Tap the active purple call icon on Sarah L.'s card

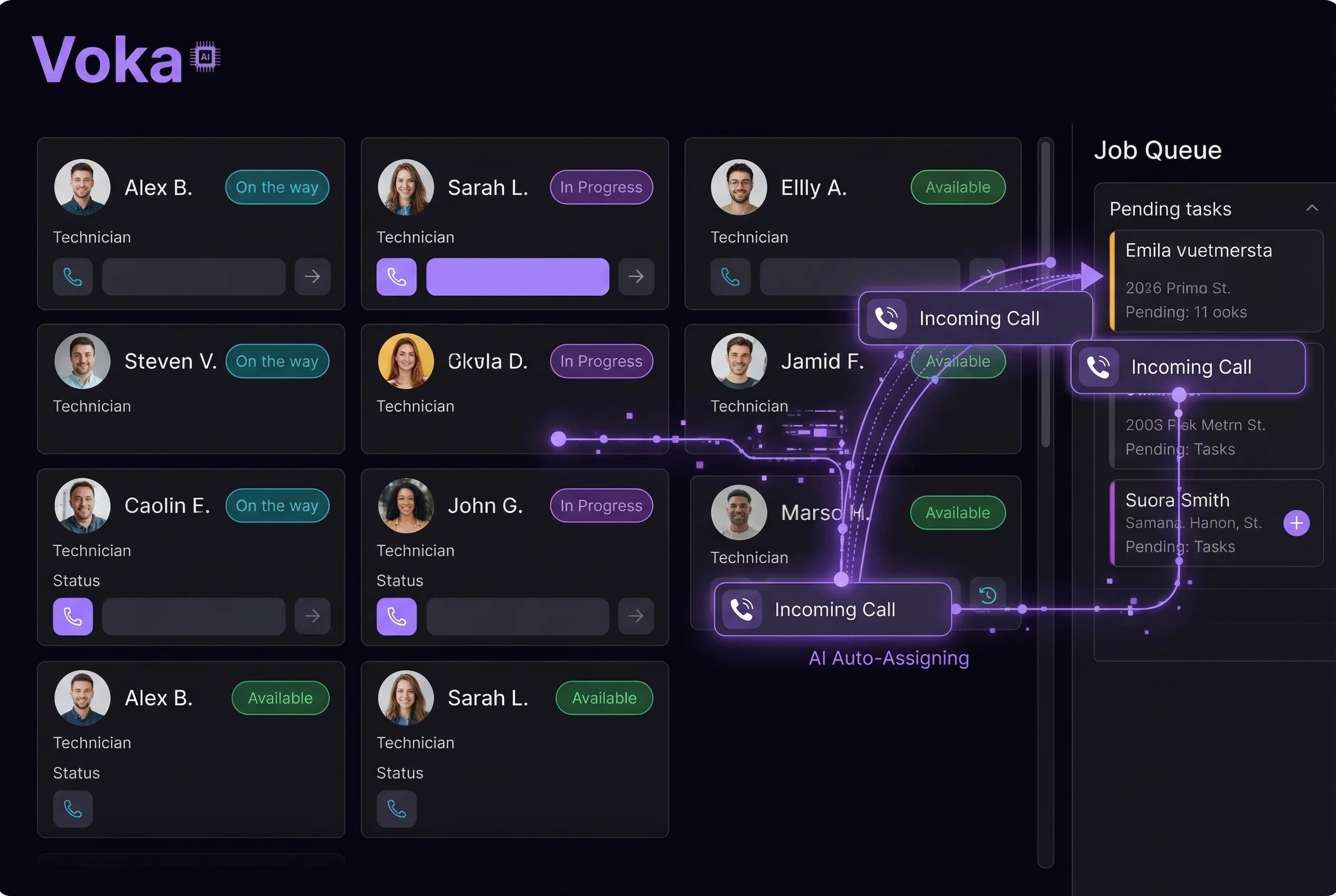[397, 277]
